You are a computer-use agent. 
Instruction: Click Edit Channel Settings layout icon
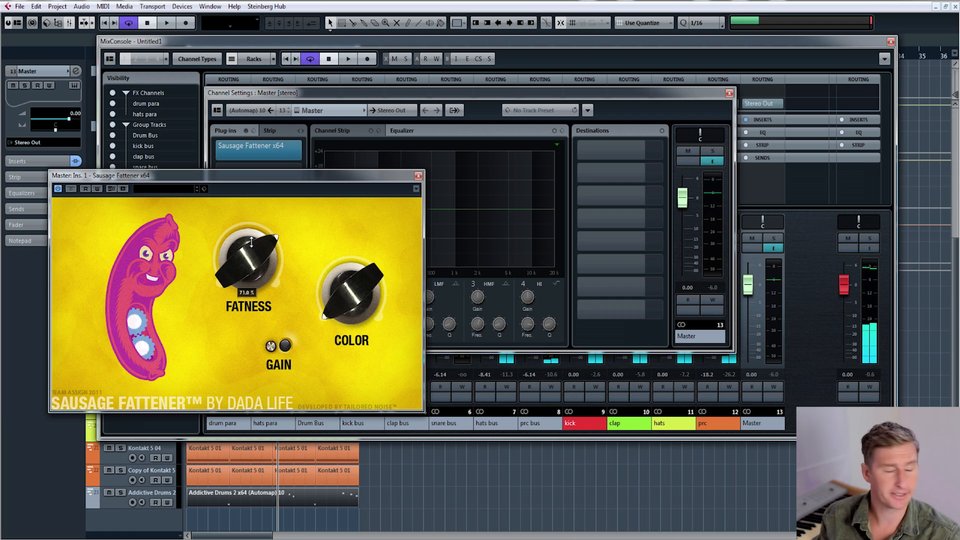217,110
